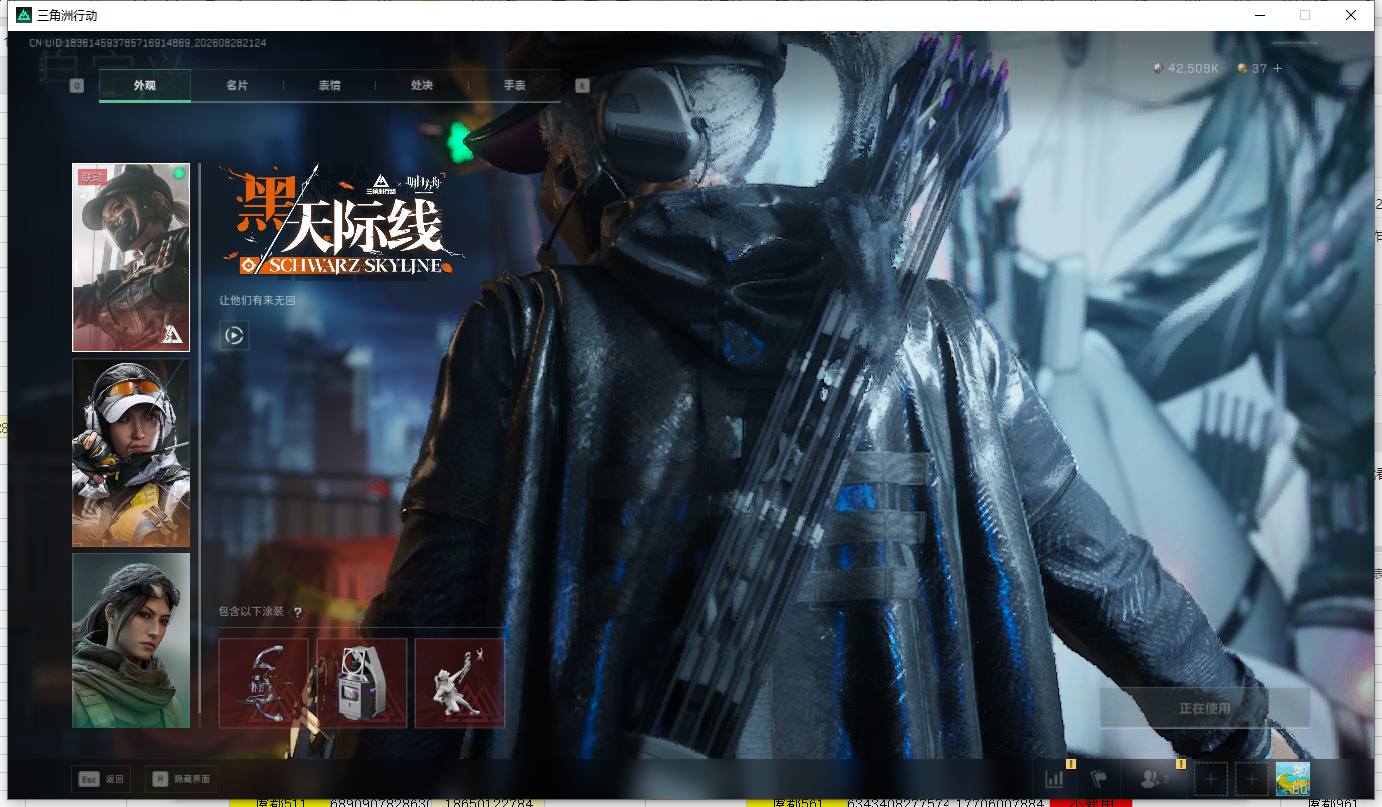
Task: View the compound bow skin item
Action: coord(264,683)
